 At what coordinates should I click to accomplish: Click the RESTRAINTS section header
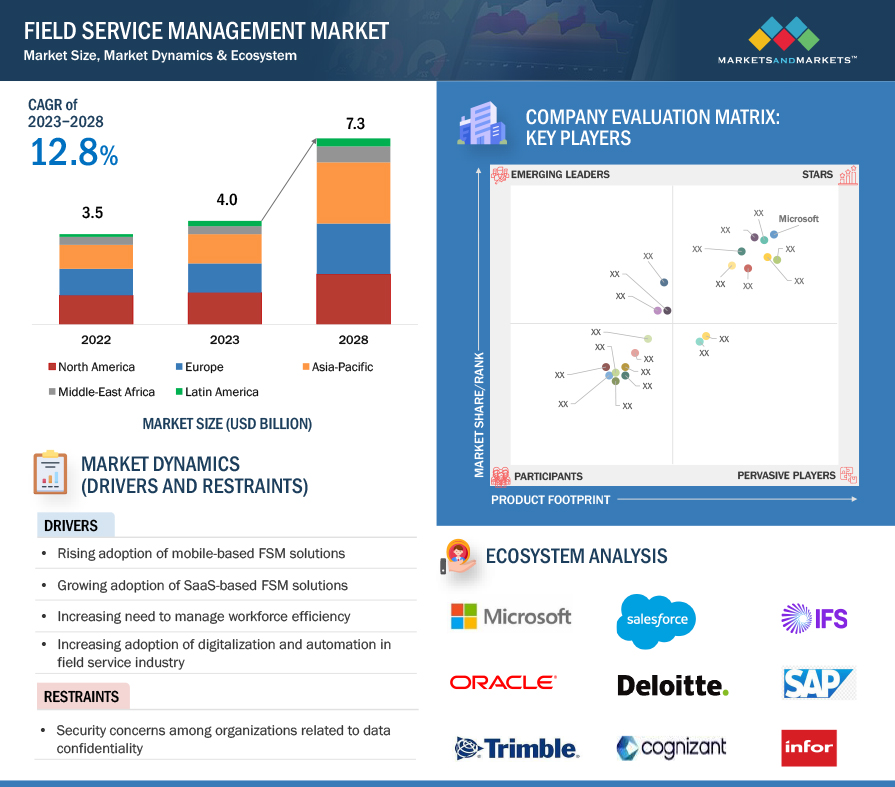click(81, 697)
